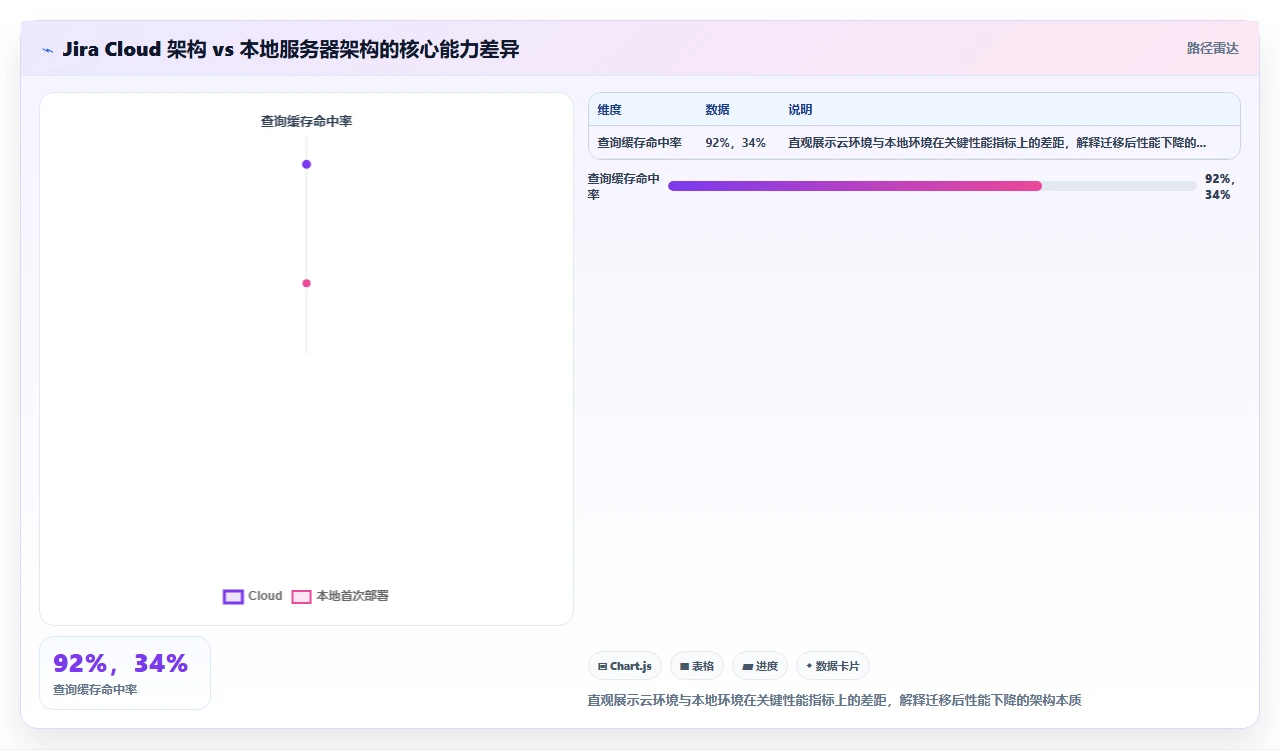Click the 路径雷达 label in header

coord(1212,48)
